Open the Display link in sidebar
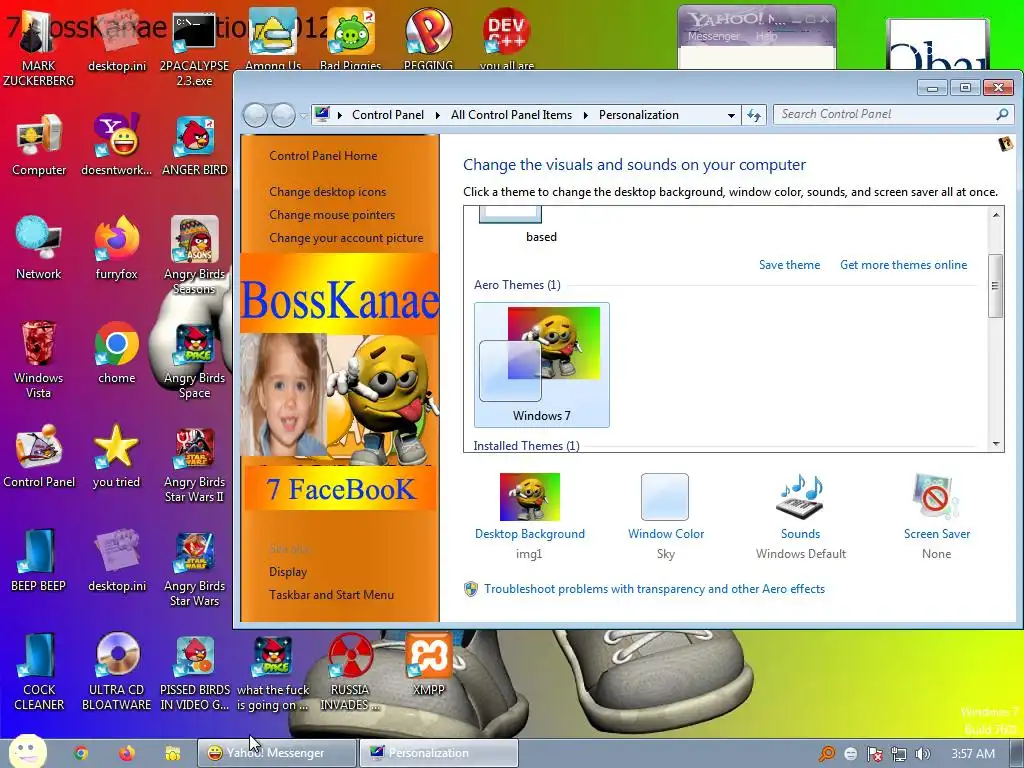The image size is (1024, 768). (288, 571)
